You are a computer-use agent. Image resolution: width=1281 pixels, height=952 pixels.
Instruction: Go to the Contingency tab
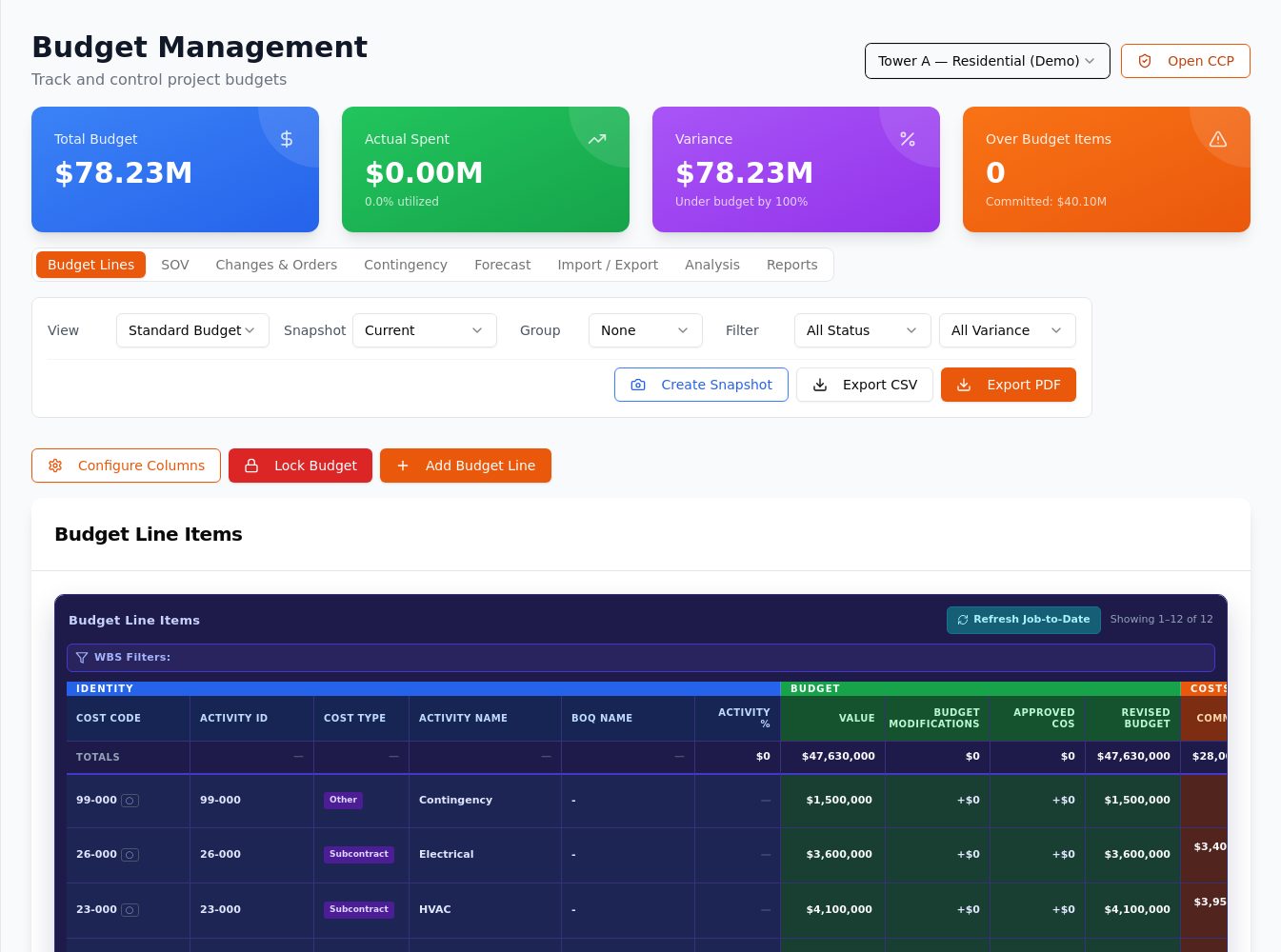[x=406, y=265]
